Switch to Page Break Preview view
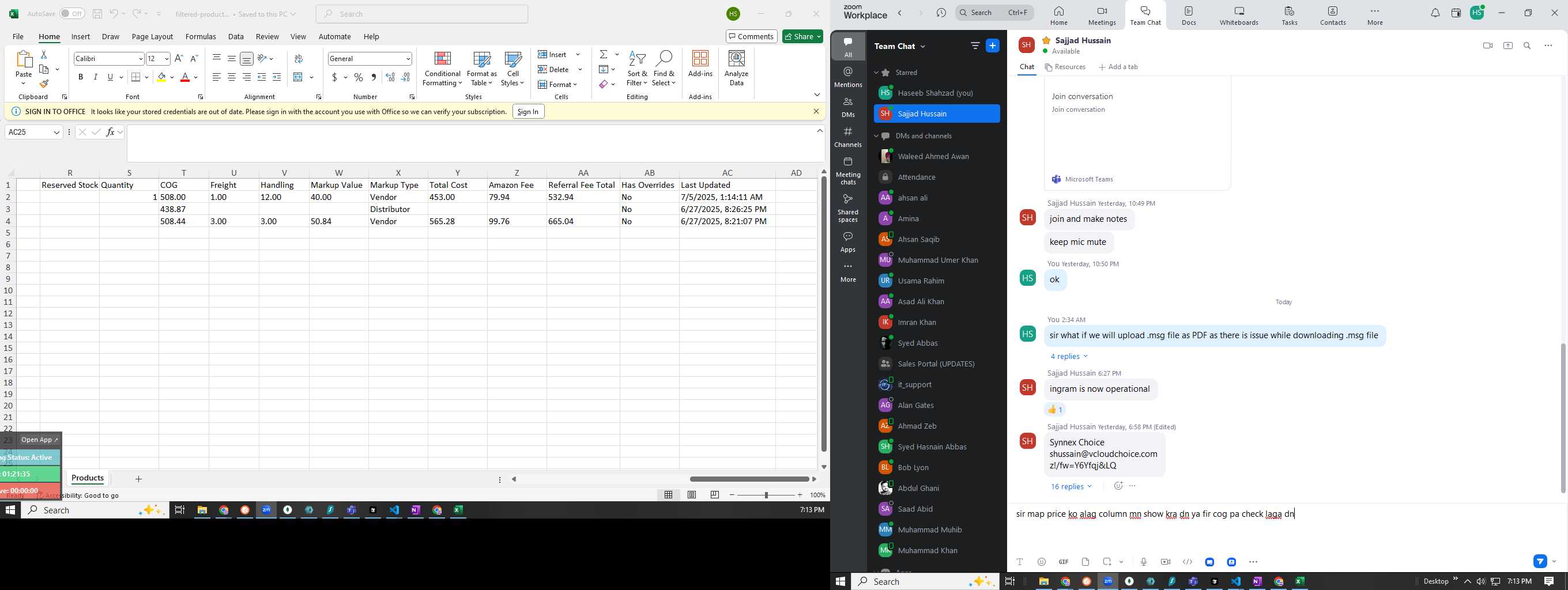This screenshot has height=590, width=1568. (x=715, y=495)
